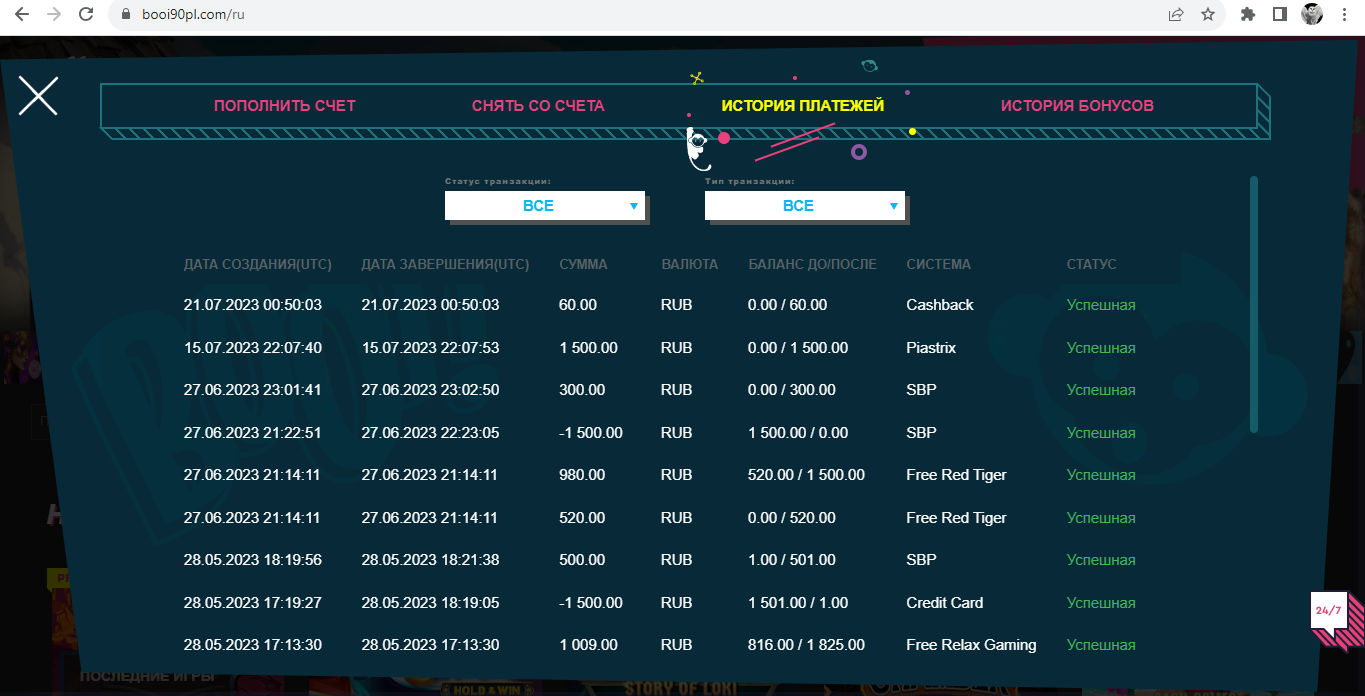
Task: Select Cashback system cell
Action: click(x=940, y=305)
